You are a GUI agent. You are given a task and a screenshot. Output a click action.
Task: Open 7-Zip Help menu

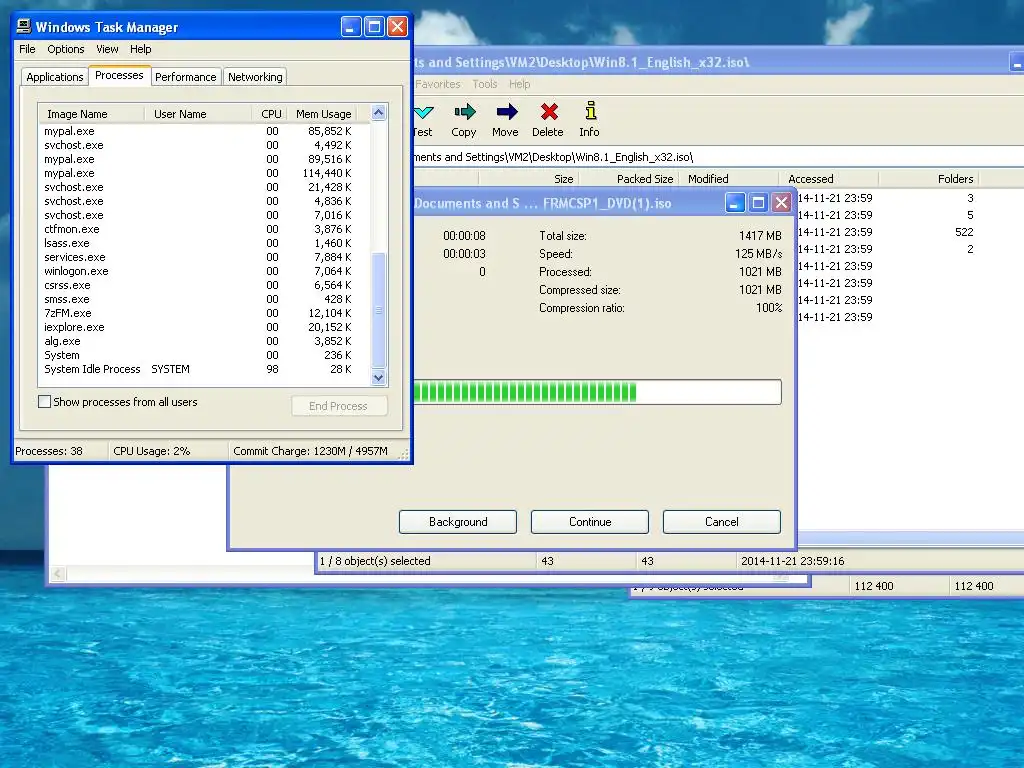pyautogui.click(x=520, y=84)
